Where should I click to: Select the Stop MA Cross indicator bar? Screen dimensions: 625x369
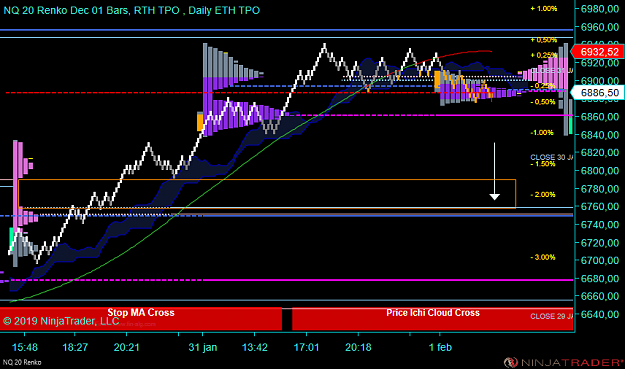pos(141,319)
